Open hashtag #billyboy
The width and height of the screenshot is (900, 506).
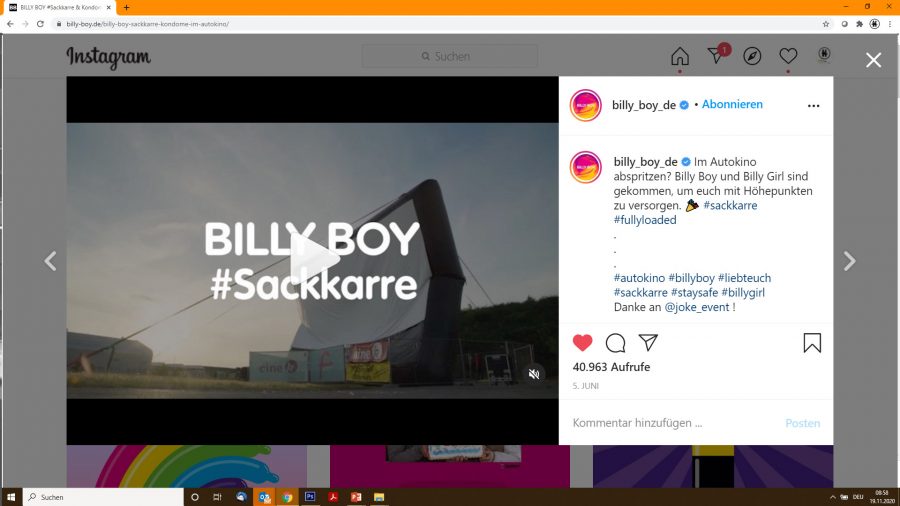691,278
